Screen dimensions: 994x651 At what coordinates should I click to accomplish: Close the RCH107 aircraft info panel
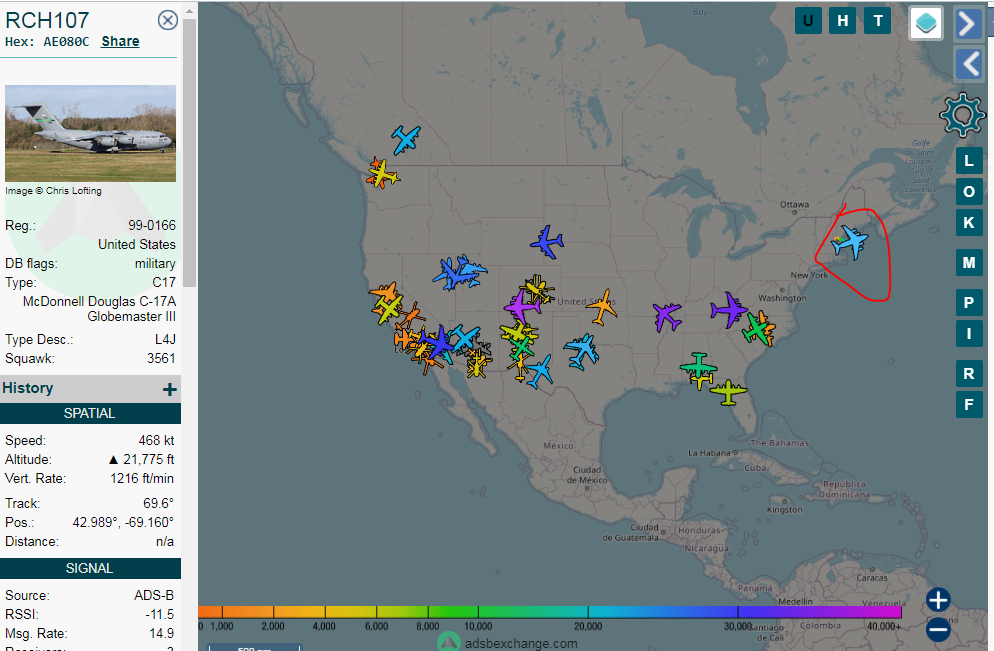pyautogui.click(x=167, y=20)
